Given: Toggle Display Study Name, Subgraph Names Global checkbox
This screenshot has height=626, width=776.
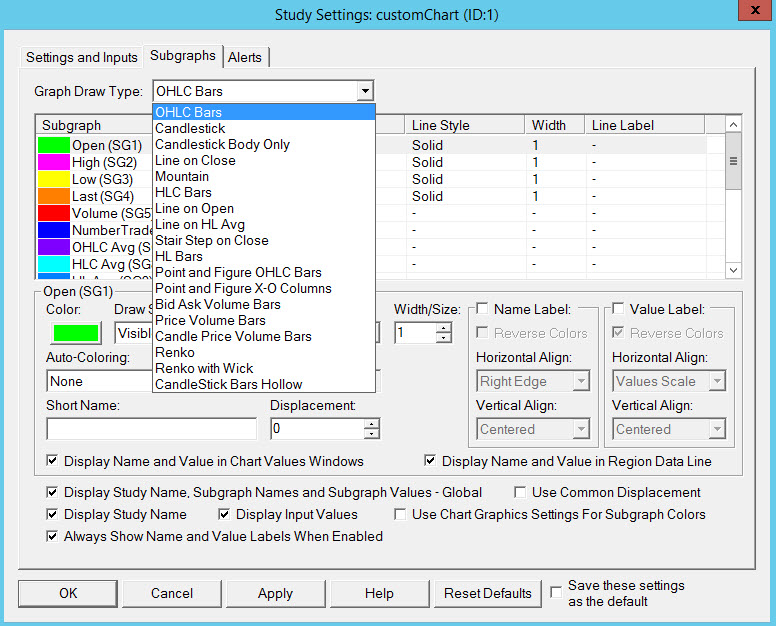Looking at the screenshot, I should pos(52,492).
